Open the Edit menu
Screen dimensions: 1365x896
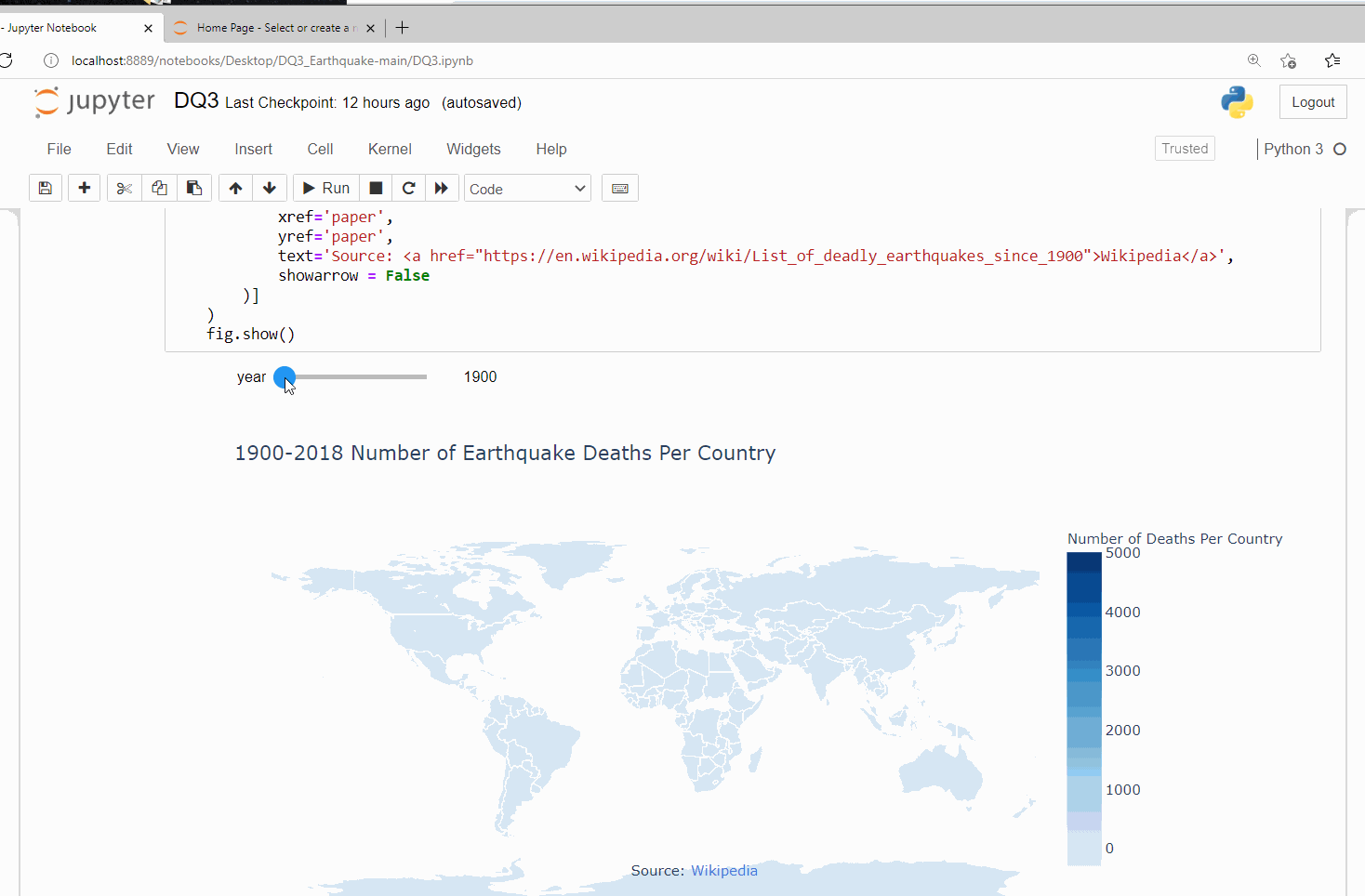point(119,149)
